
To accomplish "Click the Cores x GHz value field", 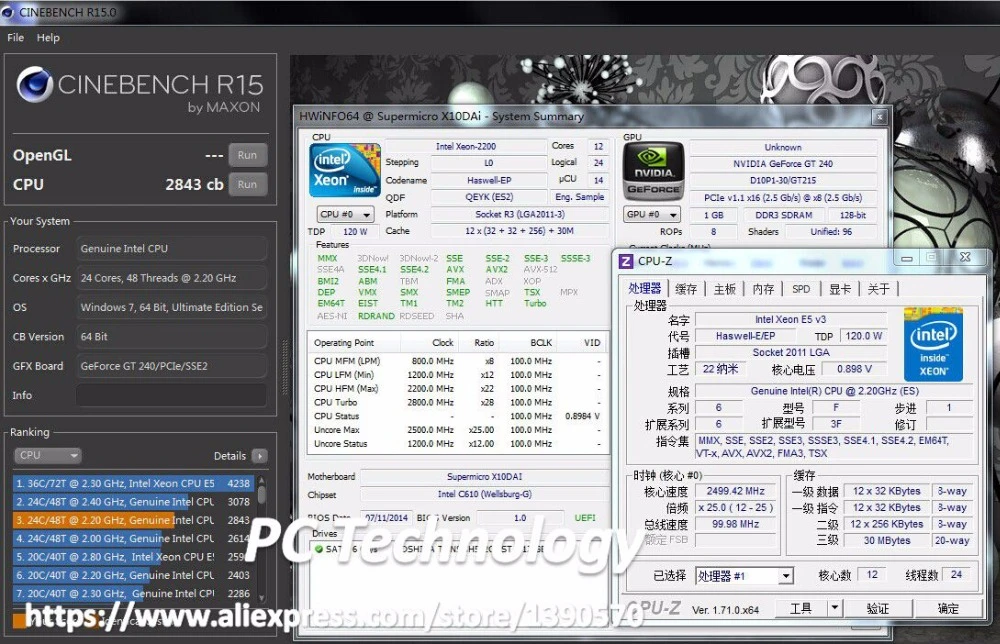I will pos(171,278).
